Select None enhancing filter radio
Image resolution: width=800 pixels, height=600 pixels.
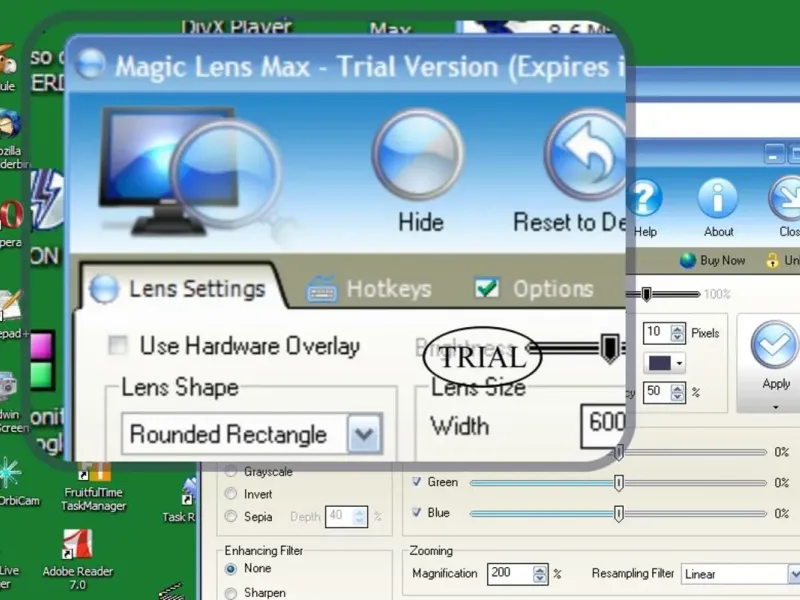click(x=231, y=568)
